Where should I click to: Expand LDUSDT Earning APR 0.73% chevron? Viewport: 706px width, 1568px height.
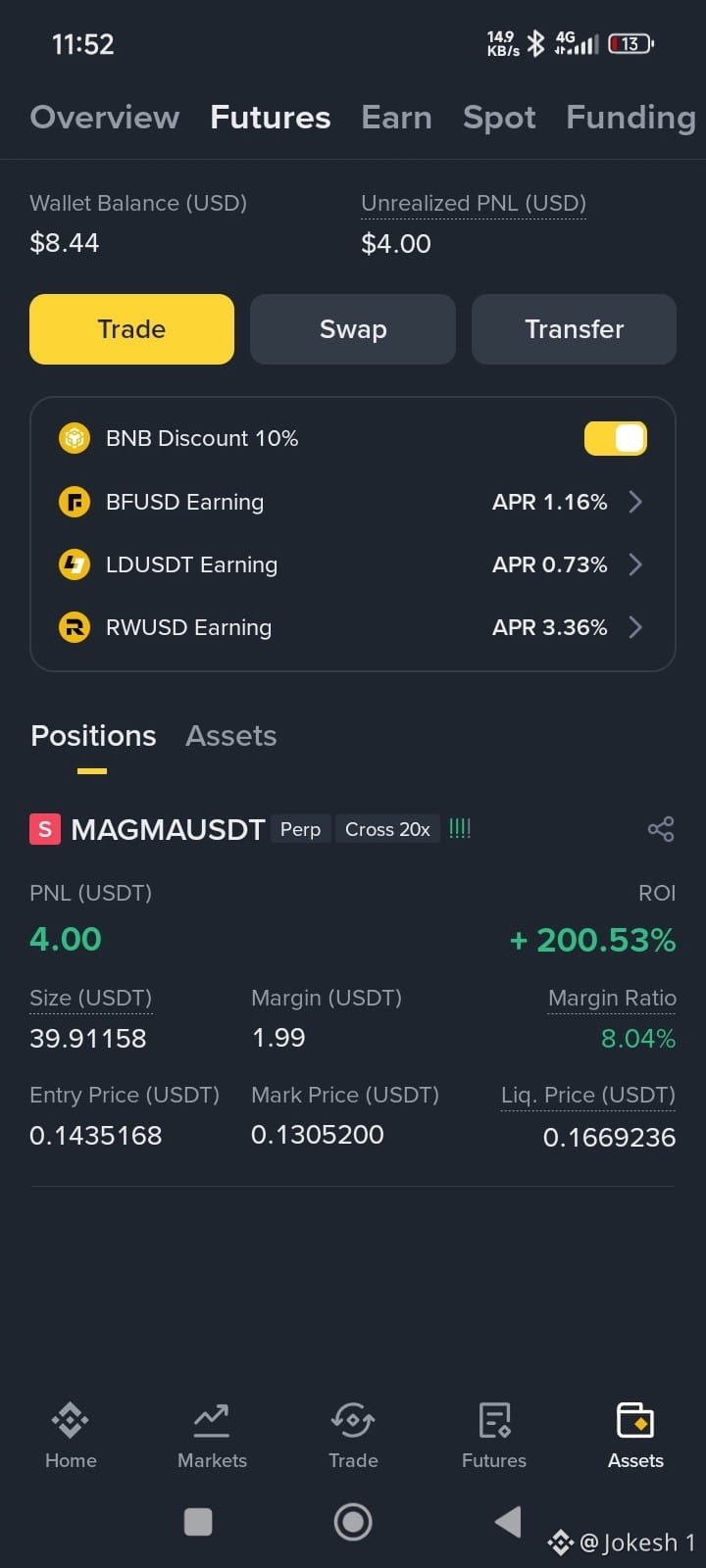[x=635, y=564]
